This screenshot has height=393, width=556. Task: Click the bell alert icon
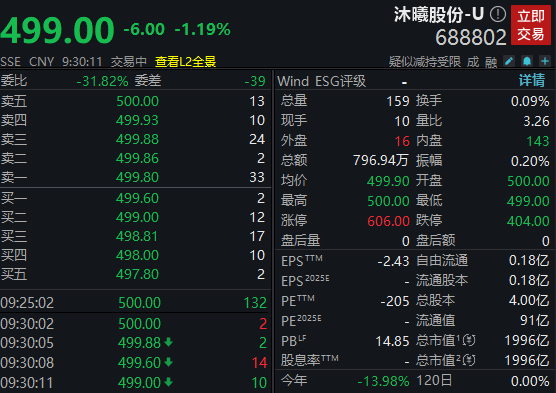[x=527, y=61]
